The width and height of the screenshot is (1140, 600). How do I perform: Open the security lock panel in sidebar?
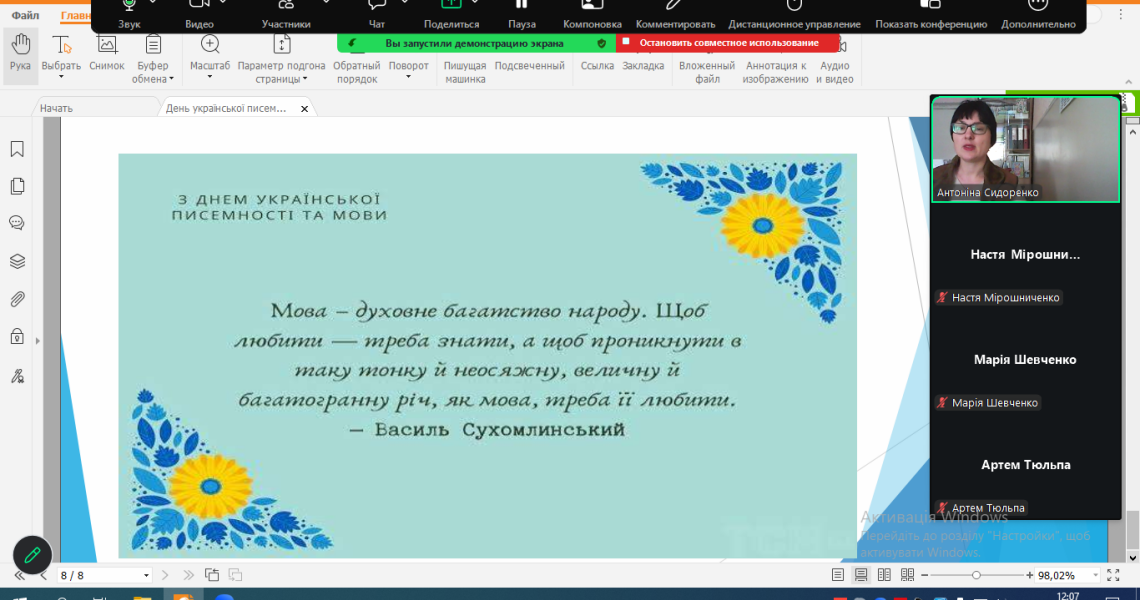click(17, 337)
